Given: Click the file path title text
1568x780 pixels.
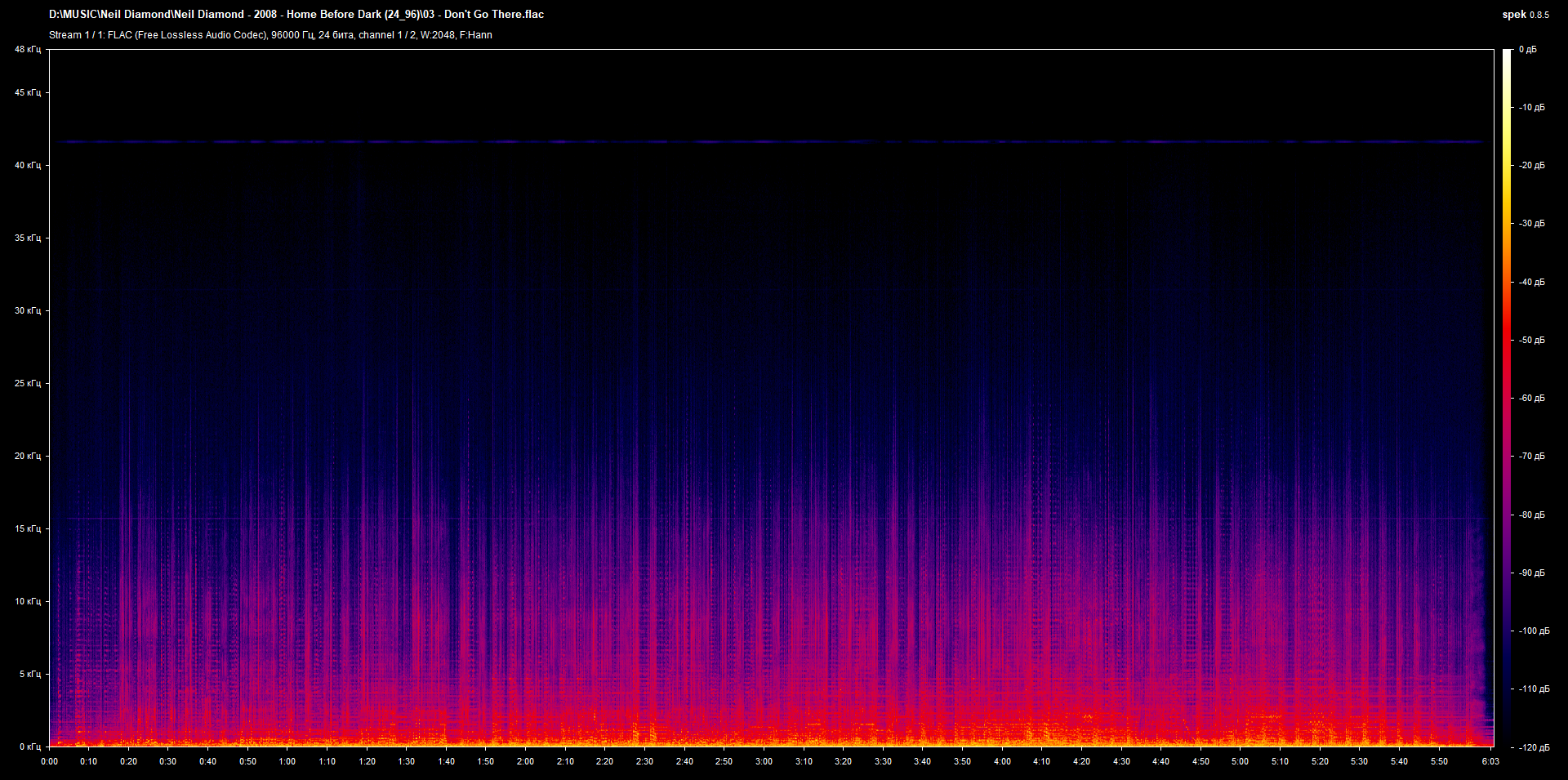Looking at the screenshot, I should (x=296, y=14).
